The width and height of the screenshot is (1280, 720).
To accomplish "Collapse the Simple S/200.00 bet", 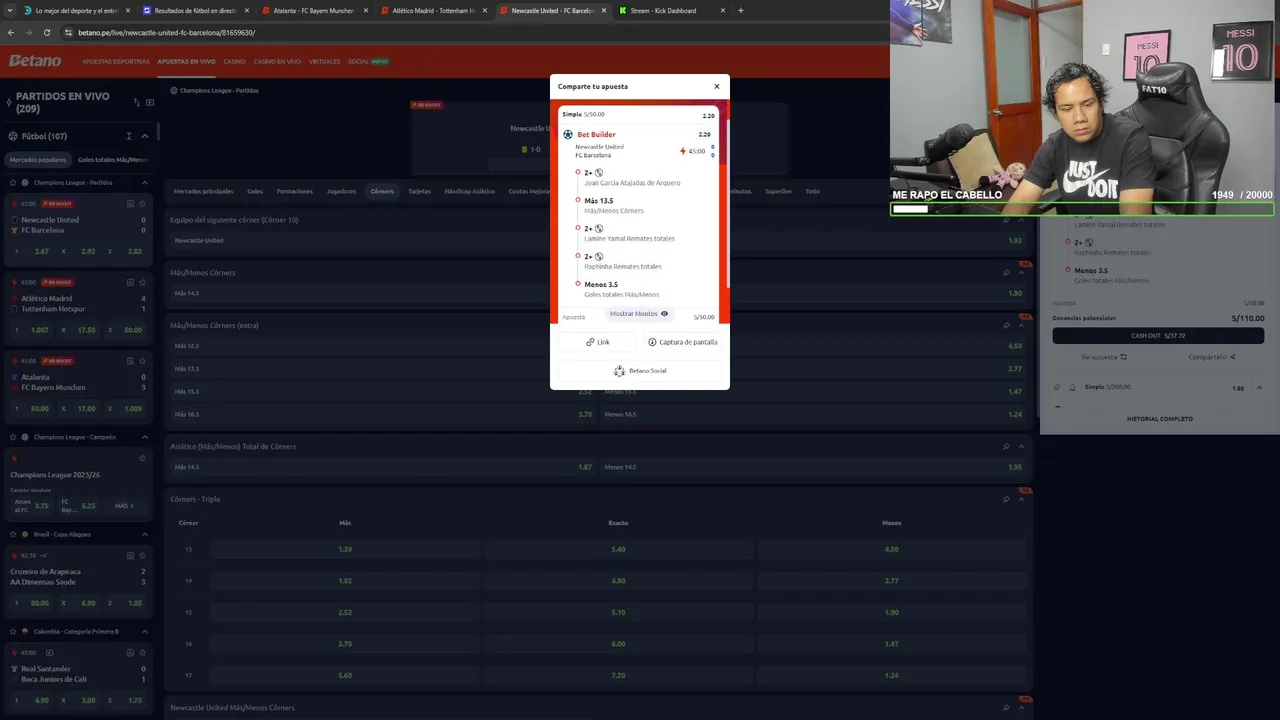I will [x=1259, y=387].
